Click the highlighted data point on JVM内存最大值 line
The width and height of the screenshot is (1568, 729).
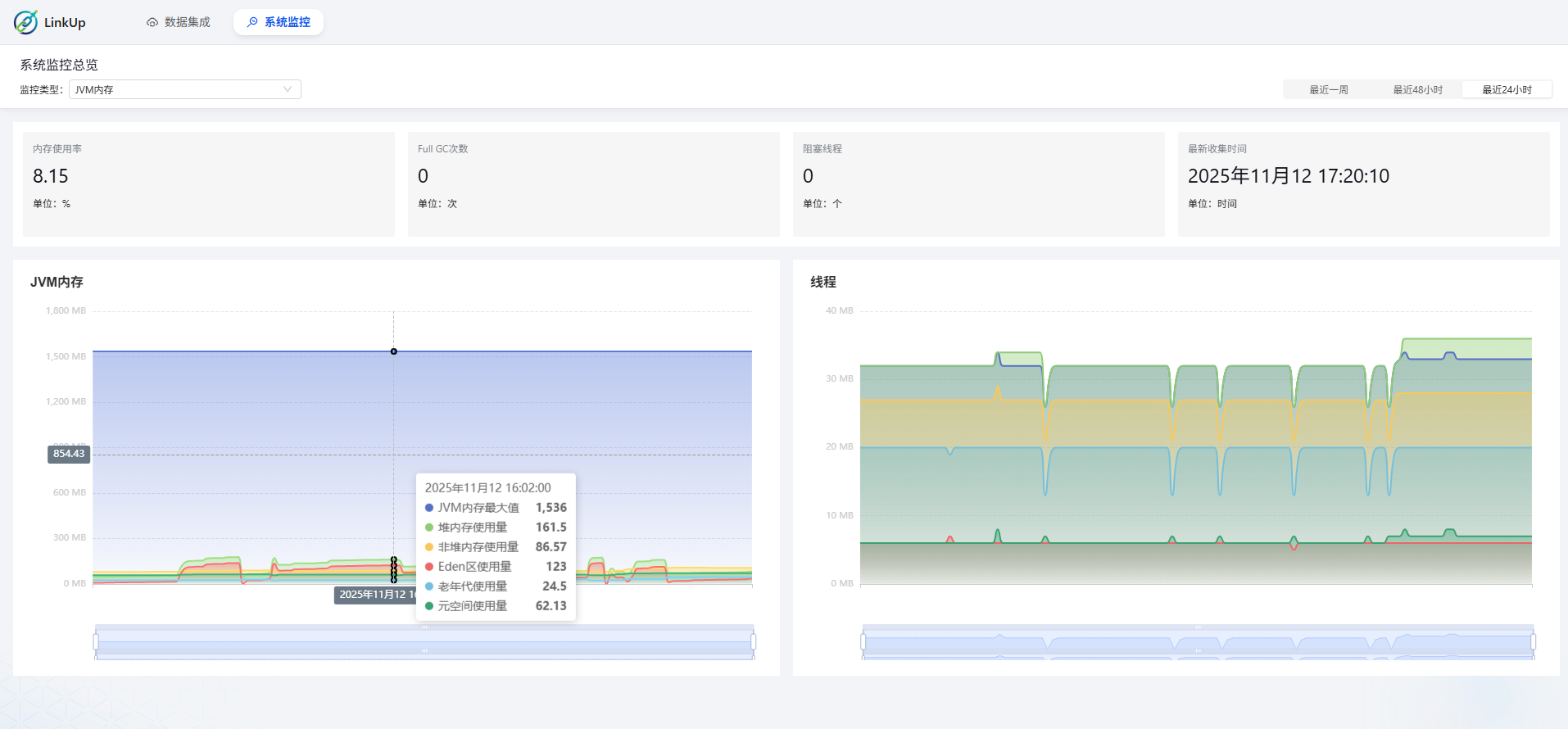393,351
